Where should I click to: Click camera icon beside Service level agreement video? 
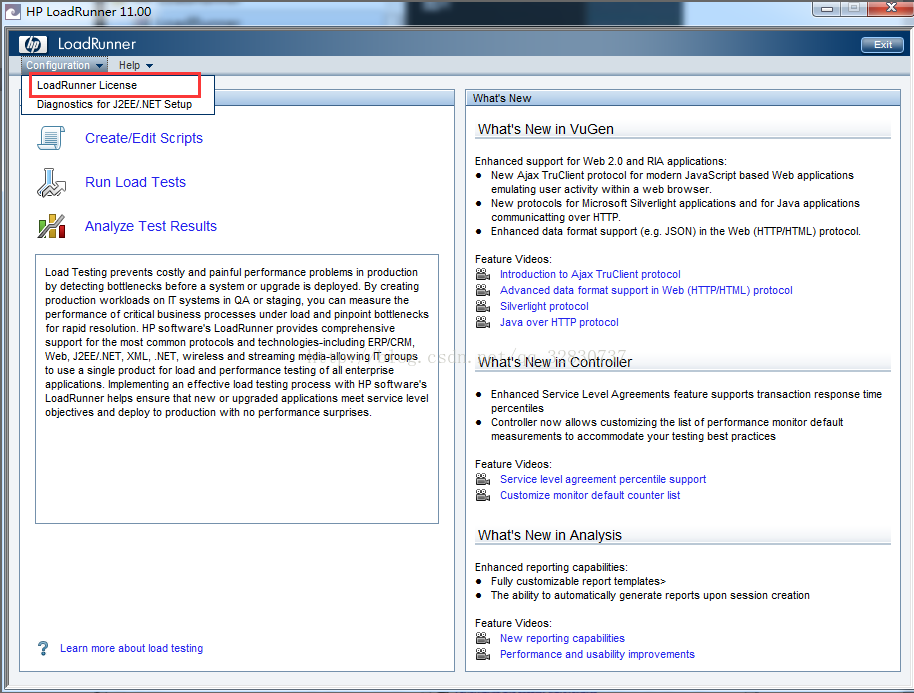point(483,479)
